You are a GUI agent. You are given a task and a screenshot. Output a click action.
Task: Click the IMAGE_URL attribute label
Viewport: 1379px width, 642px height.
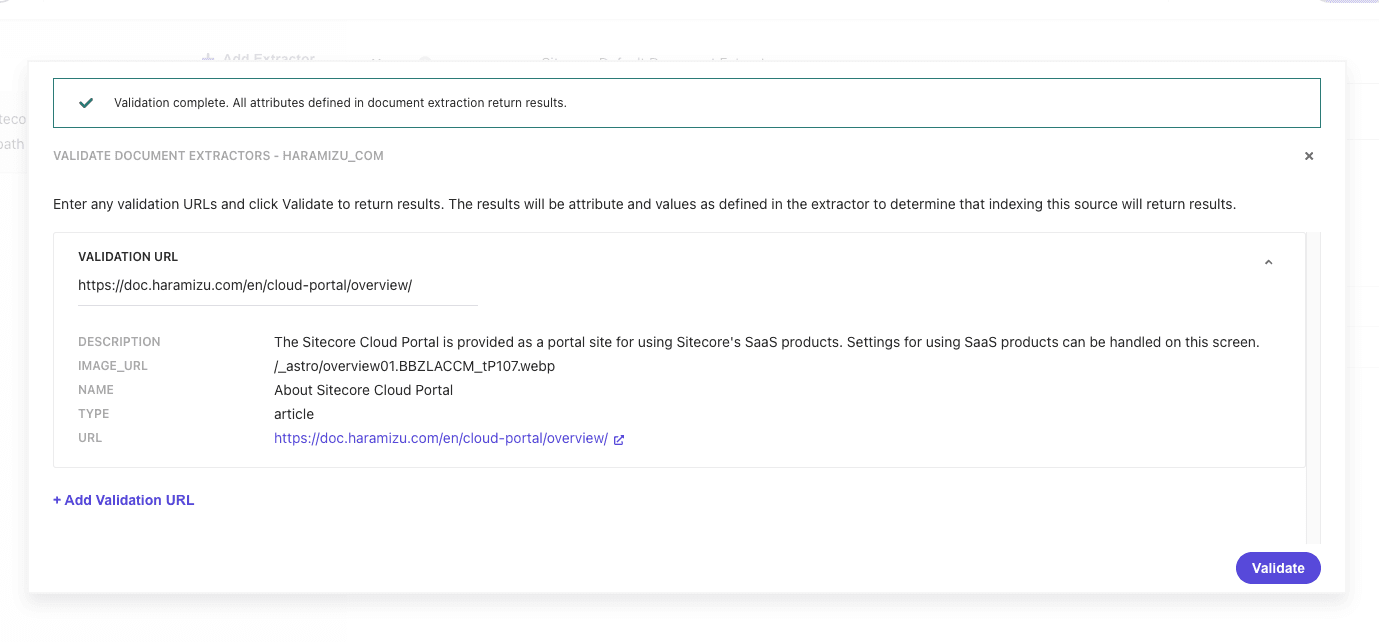pyautogui.click(x=113, y=366)
